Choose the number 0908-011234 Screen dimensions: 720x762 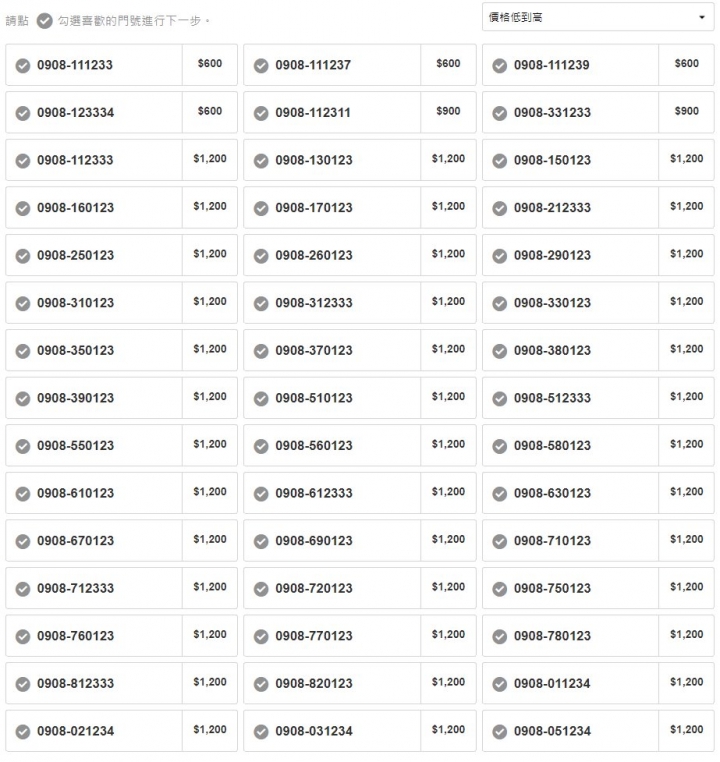(x=552, y=684)
